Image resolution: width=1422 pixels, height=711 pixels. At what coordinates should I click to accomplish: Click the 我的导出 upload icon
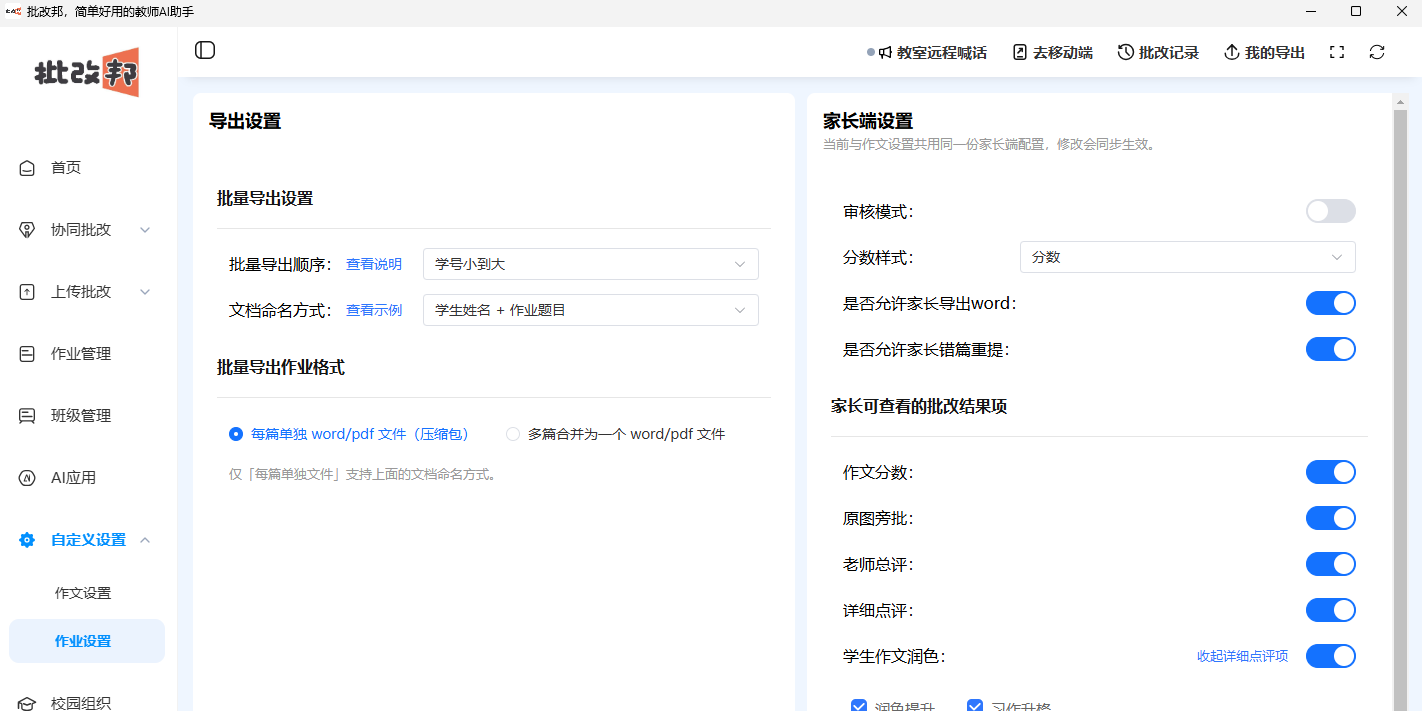pos(1232,53)
